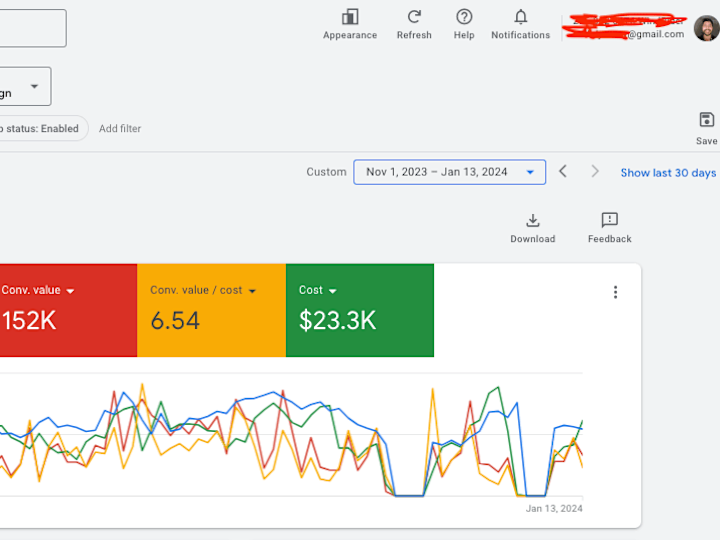Click the Jan 13, 2024 axis label
The width and height of the screenshot is (720, 540).
click(554, 508)
